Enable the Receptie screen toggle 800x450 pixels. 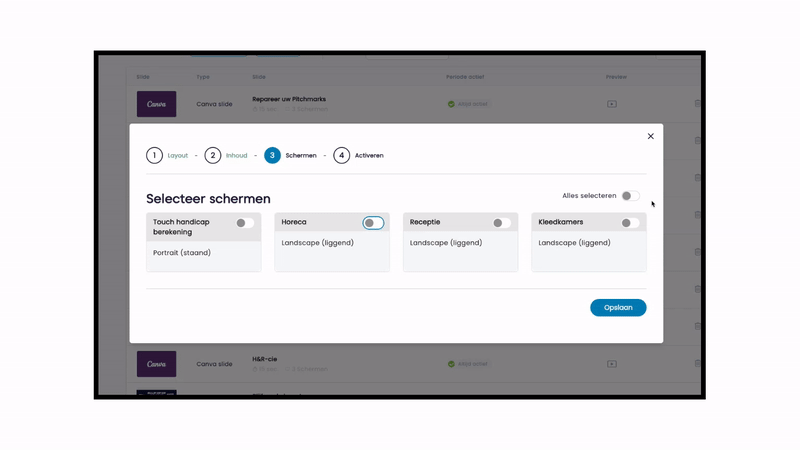[502, 223]
